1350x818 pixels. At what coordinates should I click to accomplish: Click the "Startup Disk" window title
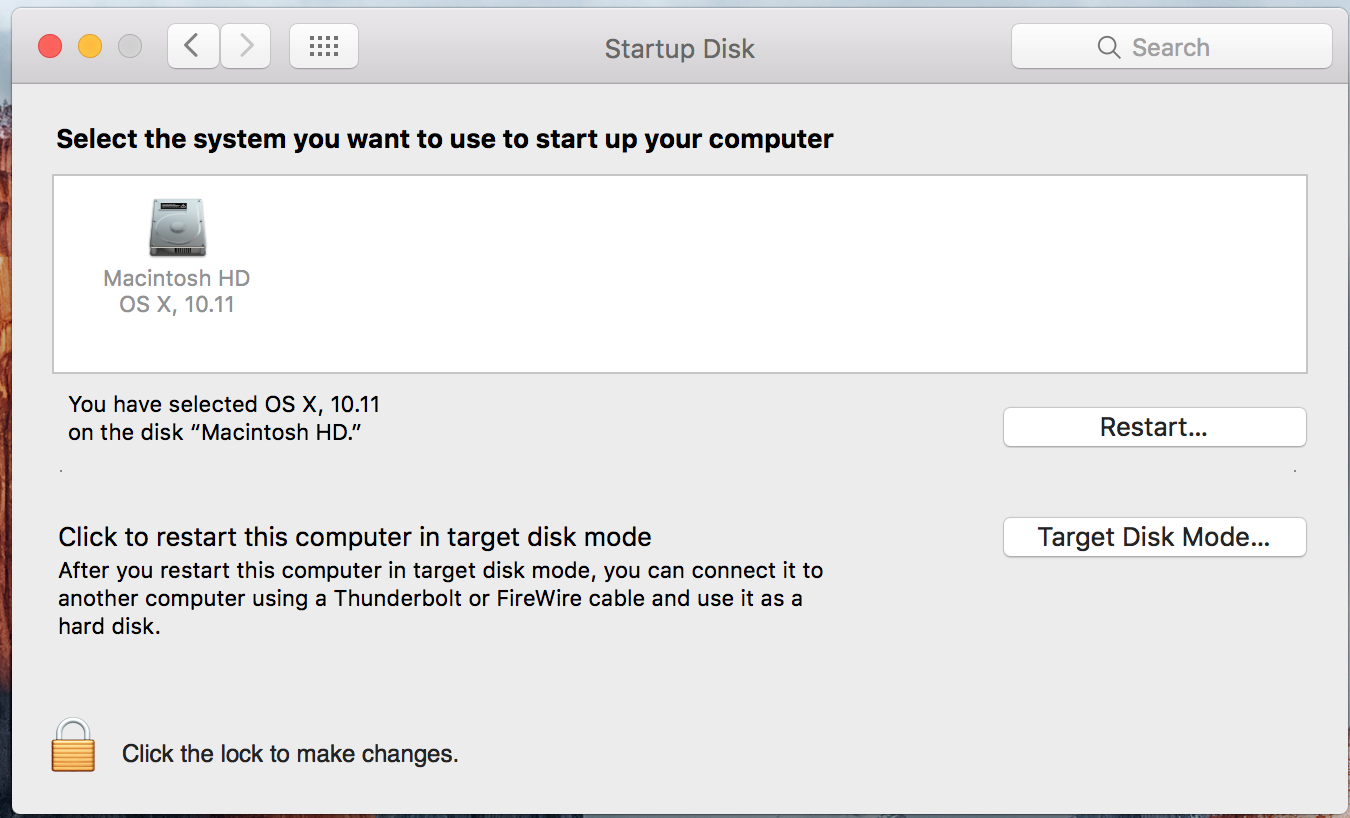coord(679,48)
